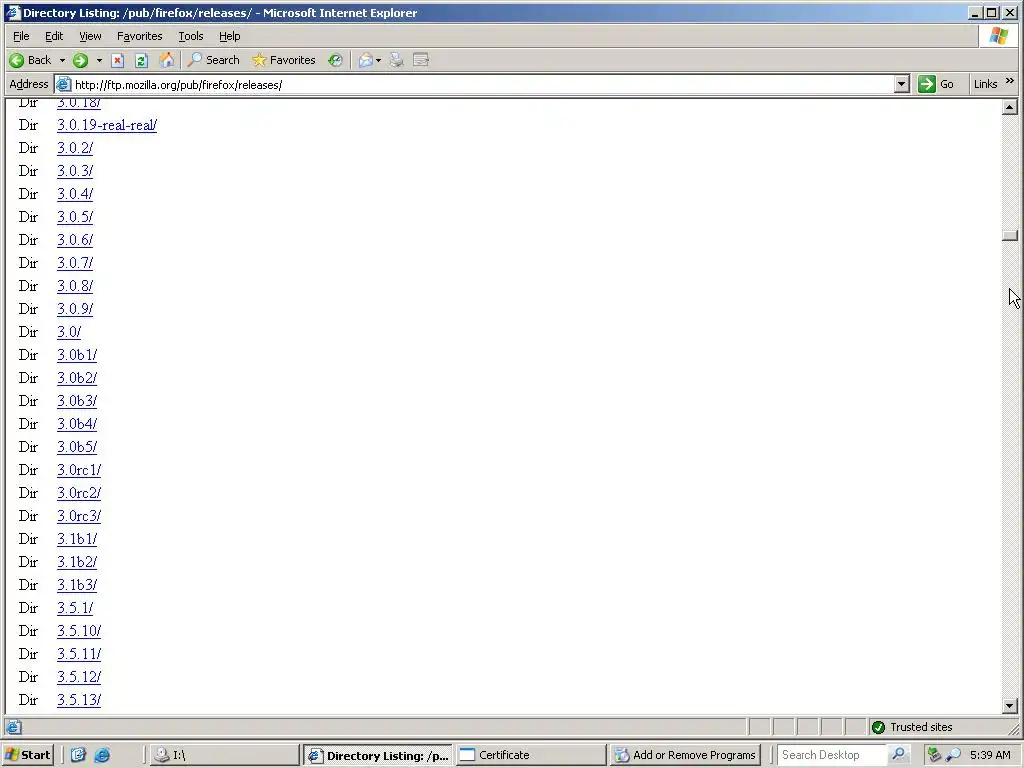Open the 3.1b3/ directory link
The width and height of the screenshot is (1024, 768).
click(77, 585)
